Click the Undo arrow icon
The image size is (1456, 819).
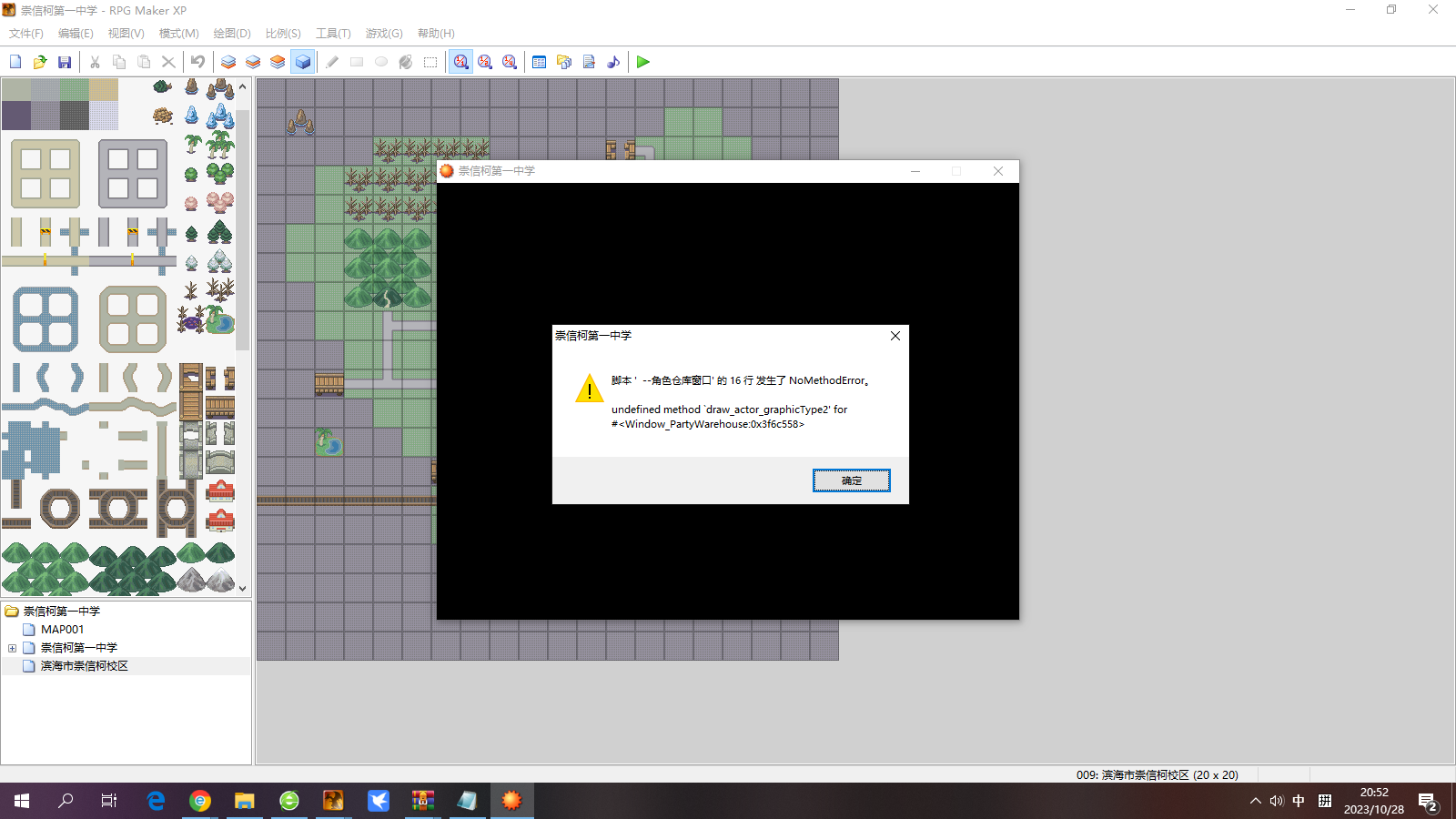[197, 62]
